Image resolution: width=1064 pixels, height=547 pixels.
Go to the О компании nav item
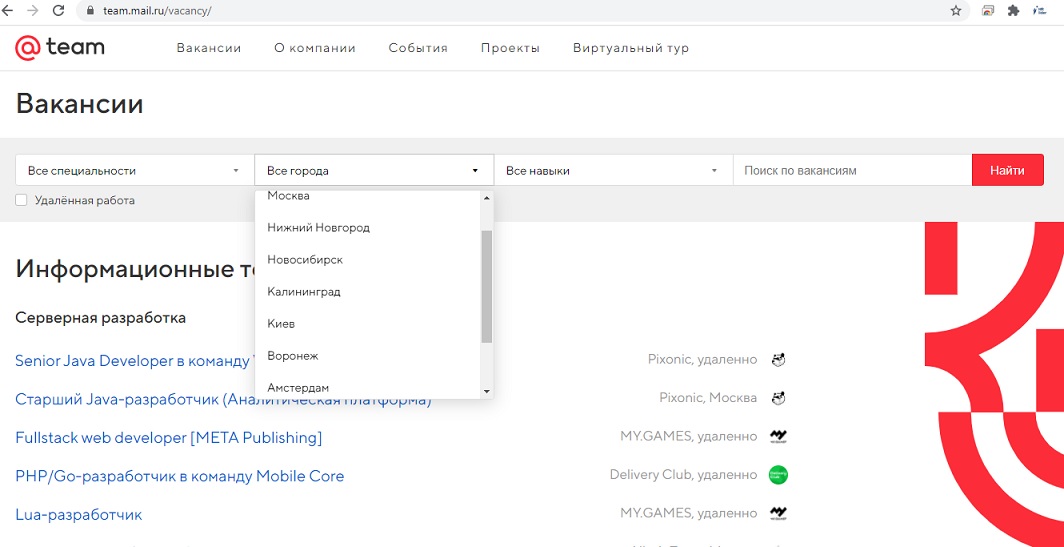(x=315, y=48)
